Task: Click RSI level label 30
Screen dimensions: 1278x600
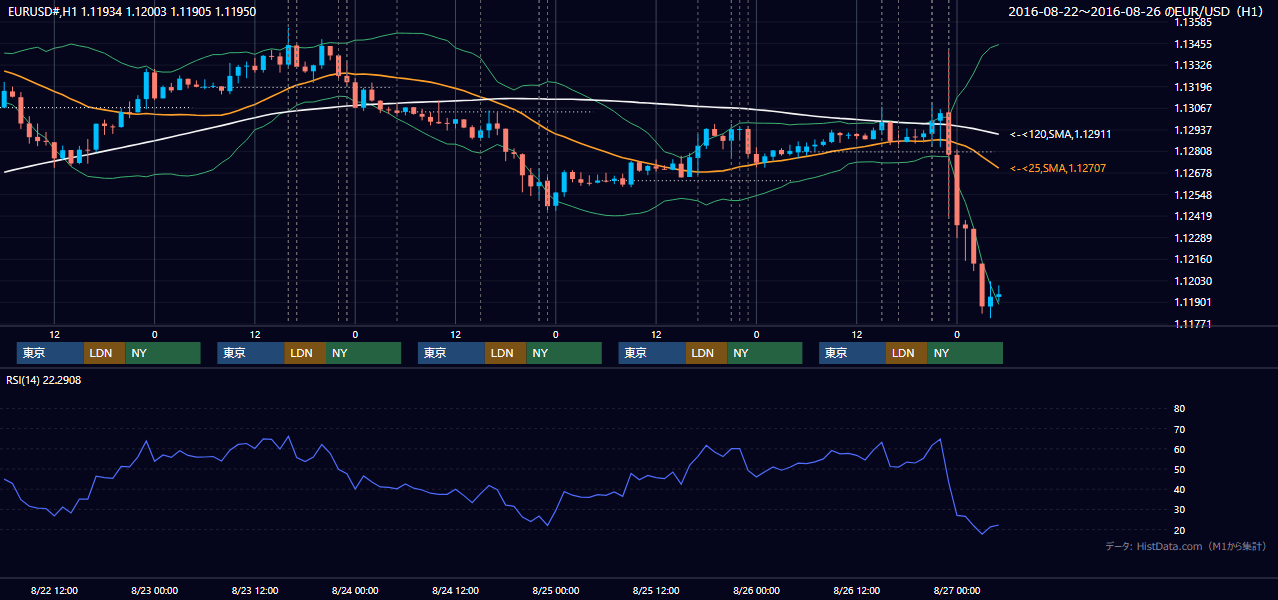Action: 1179,510
